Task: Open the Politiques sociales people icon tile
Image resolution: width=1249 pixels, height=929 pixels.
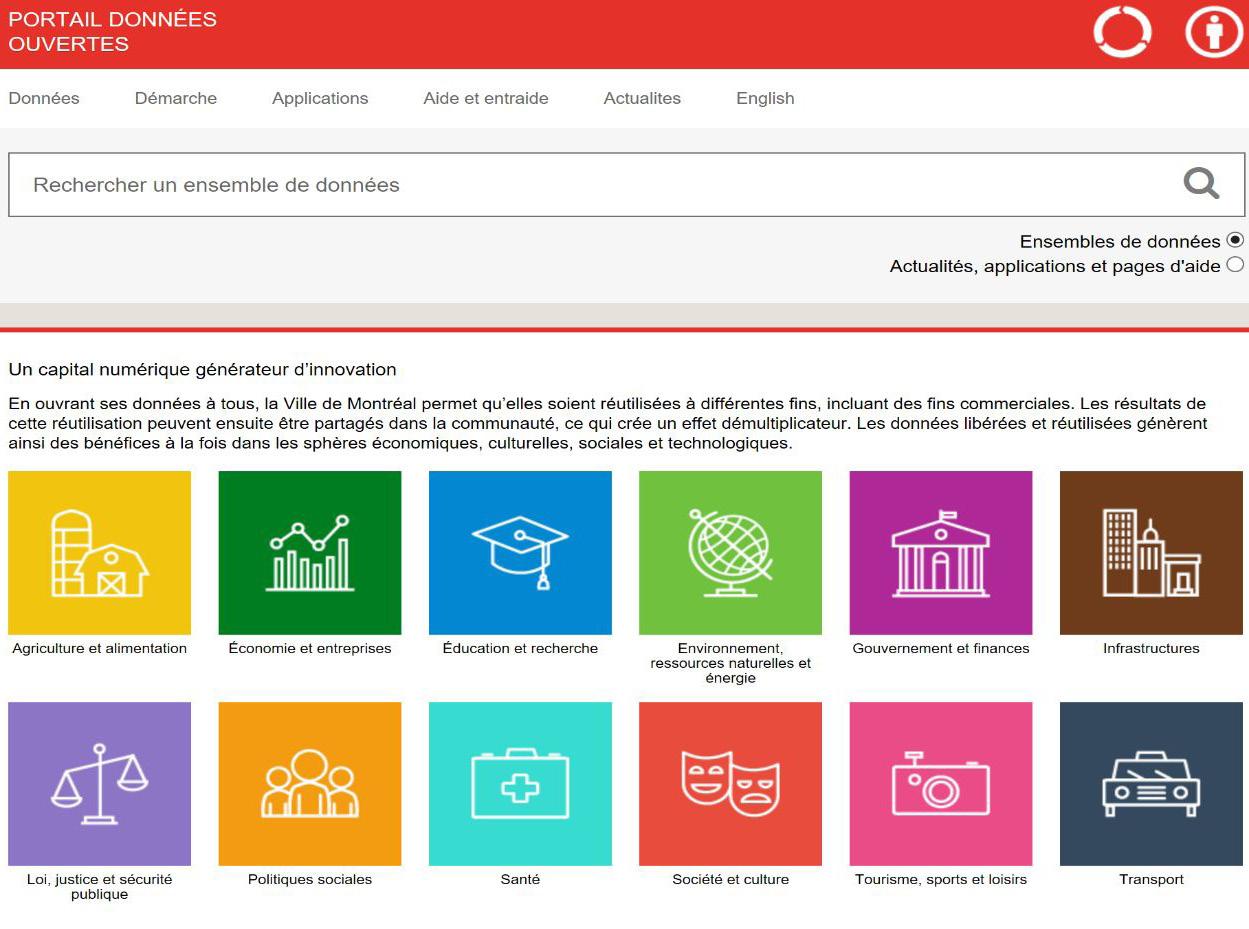Action: (x=310, y=784)
